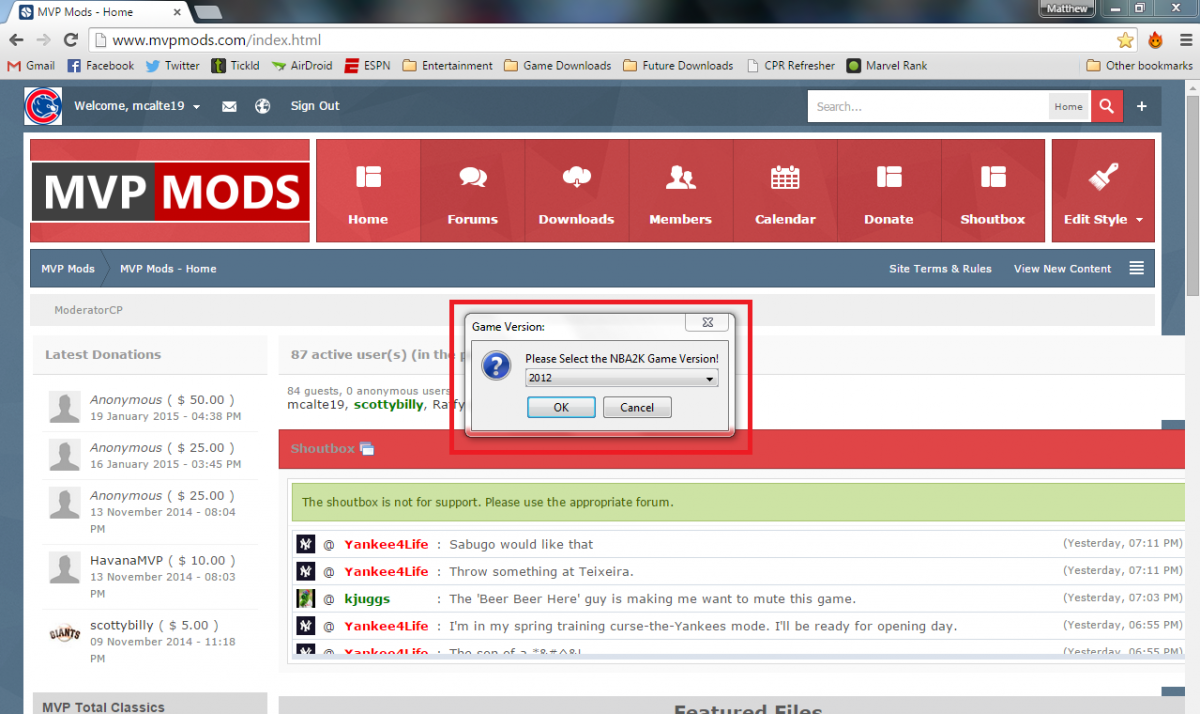Viewport: 1200px width, 714px height.
Task: Click the Sign Out link
Action: click(x=315, y=106)
